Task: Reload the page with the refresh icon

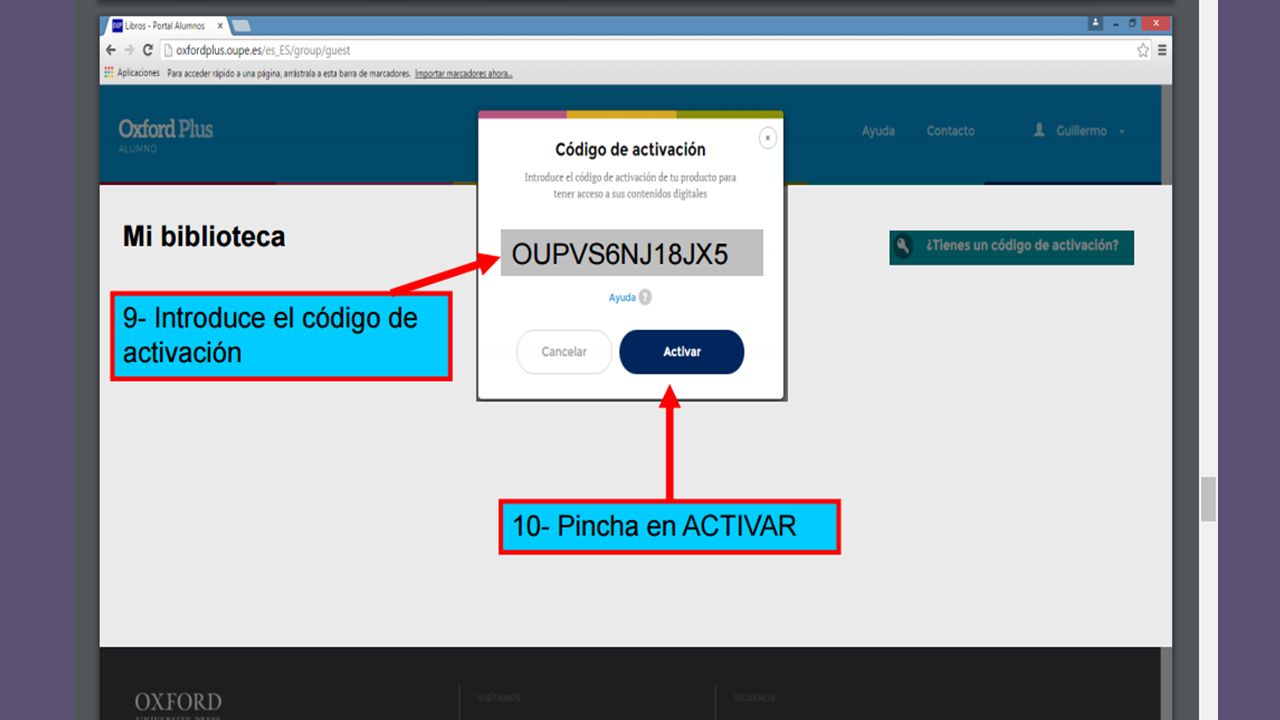Action: [x=148, y=50]
